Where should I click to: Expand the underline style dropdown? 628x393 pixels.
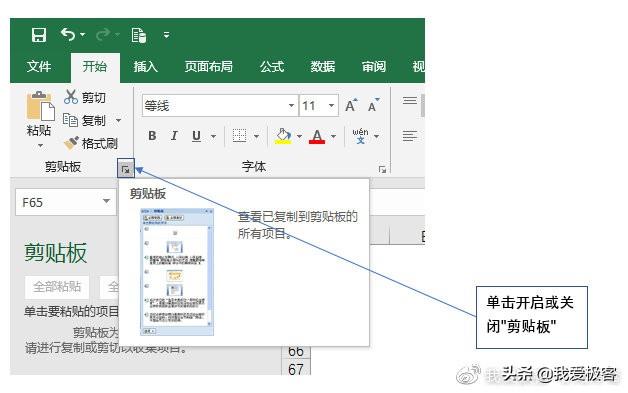click(213, 137)
